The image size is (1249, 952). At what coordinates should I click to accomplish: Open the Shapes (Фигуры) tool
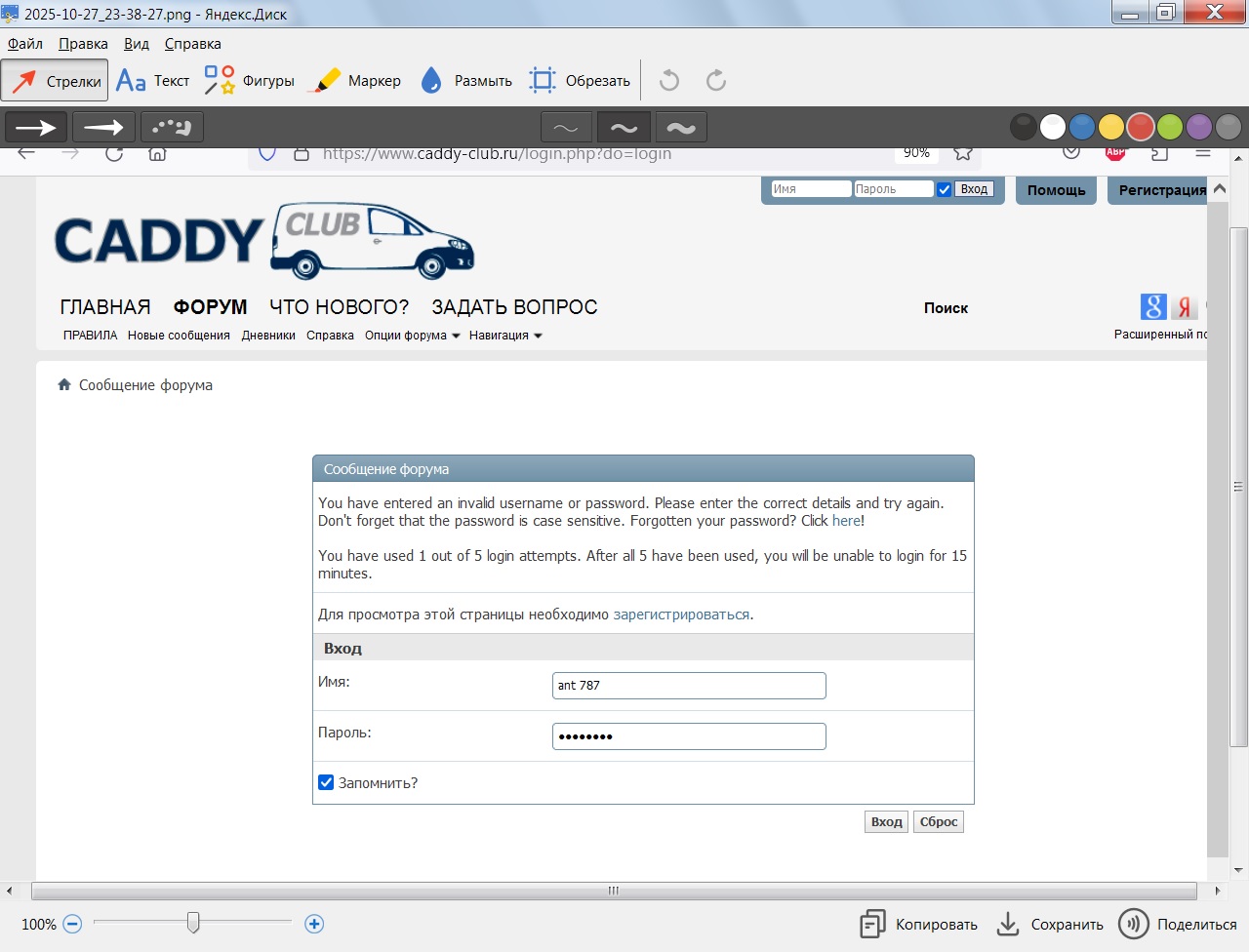(x=250, y=81)
